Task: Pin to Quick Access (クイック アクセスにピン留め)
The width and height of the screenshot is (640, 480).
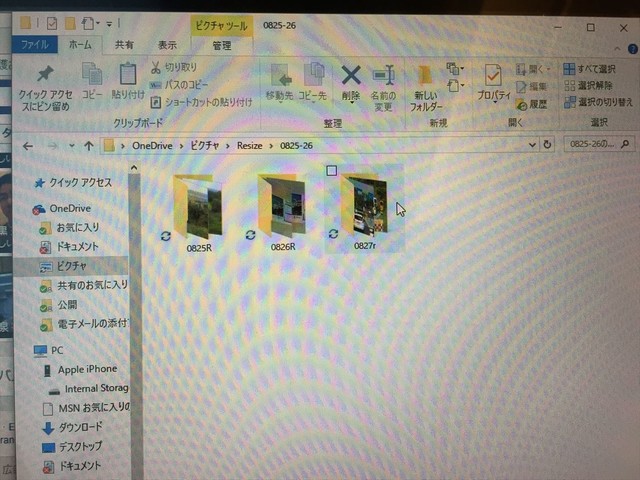Action: click(x=45, y=88)
